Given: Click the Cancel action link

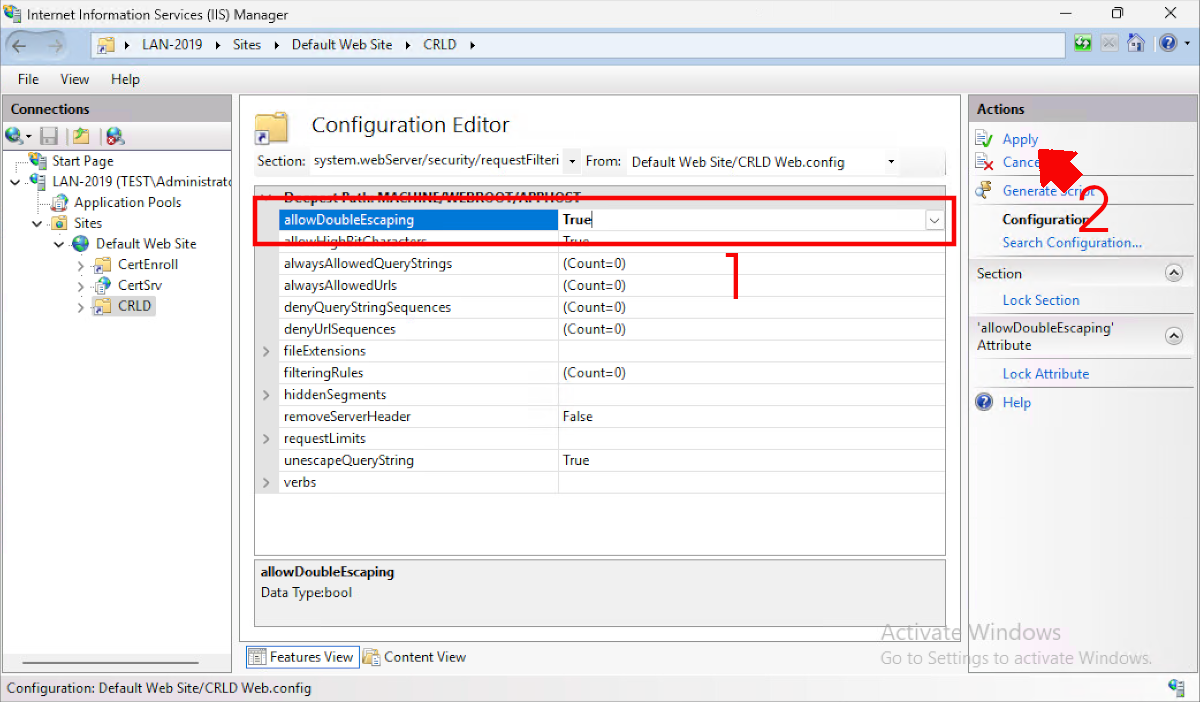Looking at the screenshot, I should [x=1023, y=163].
